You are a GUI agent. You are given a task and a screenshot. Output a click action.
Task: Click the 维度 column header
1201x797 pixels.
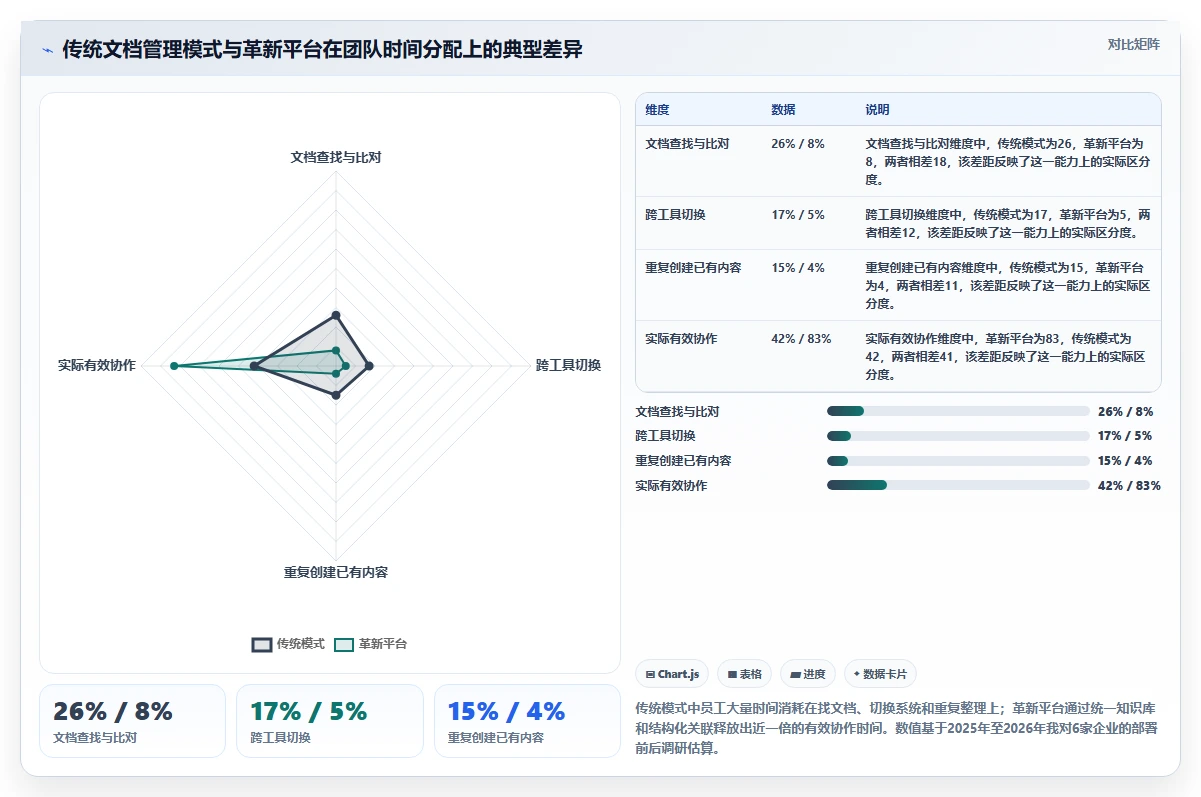pyautogui.click(x=657, y=110)
